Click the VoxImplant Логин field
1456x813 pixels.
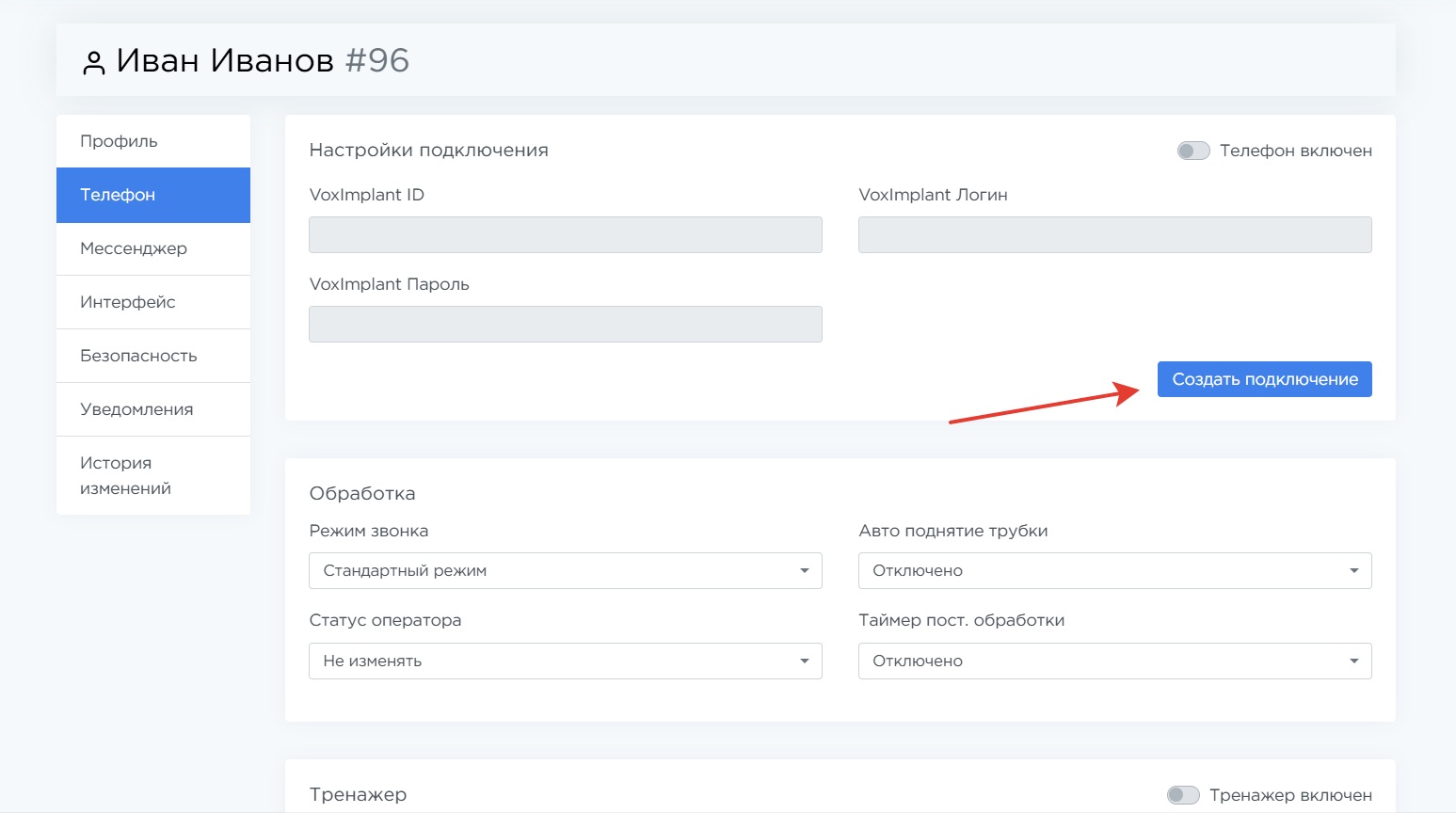tap(1114, 235)
